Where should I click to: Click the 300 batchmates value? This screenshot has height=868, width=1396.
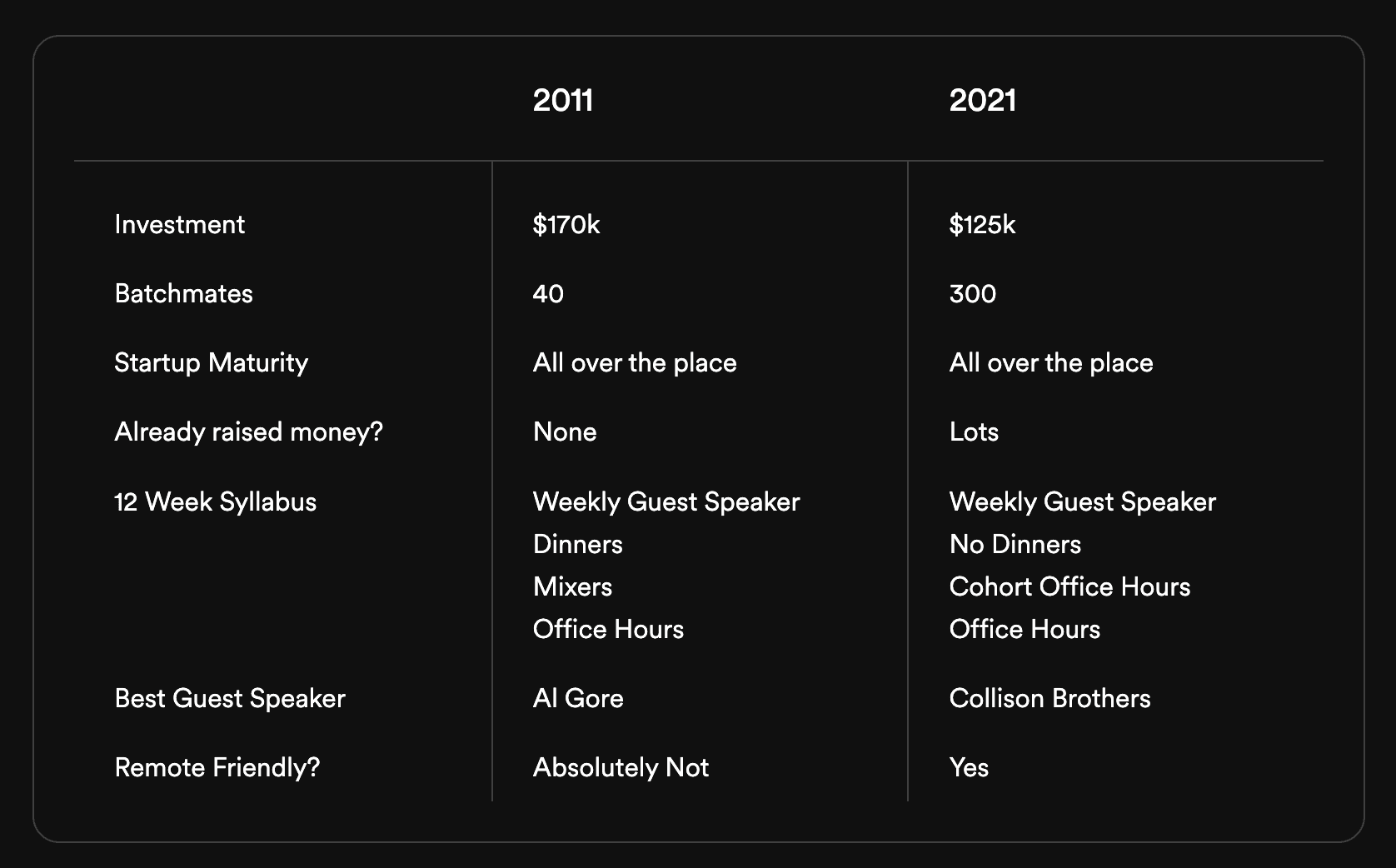tap(972, 293)
